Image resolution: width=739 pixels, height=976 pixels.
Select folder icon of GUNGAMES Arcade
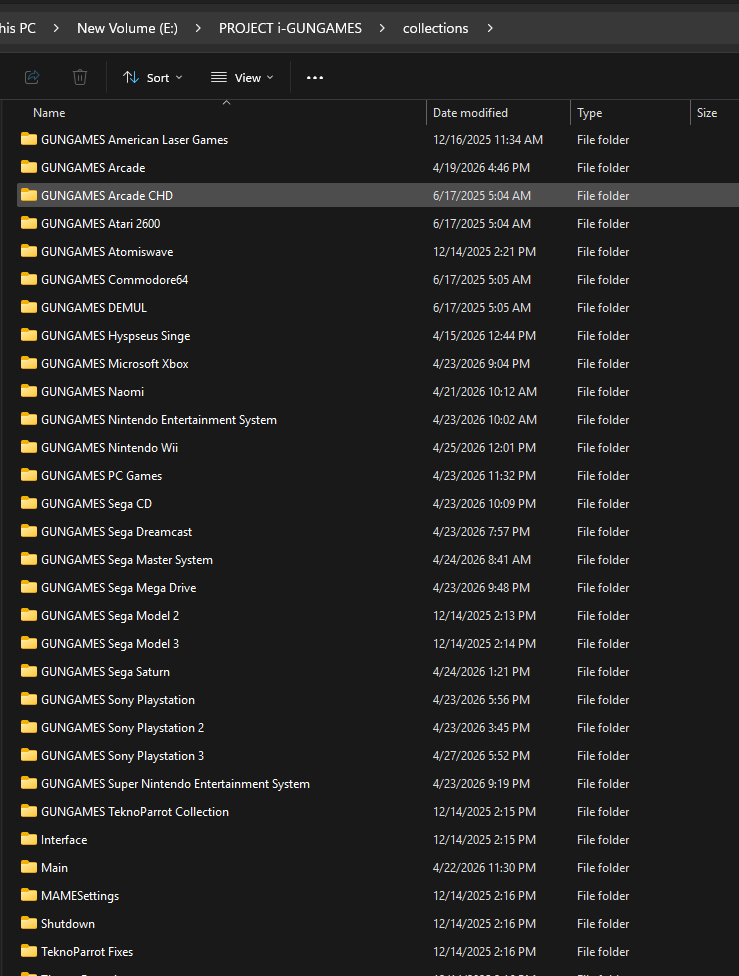coord(29,167)
